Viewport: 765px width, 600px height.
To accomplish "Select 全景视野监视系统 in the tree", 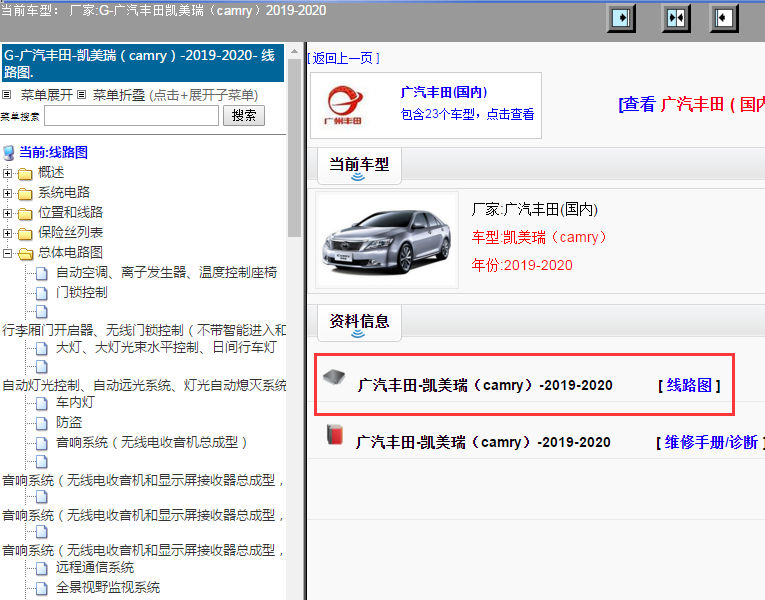I will 108,588.
